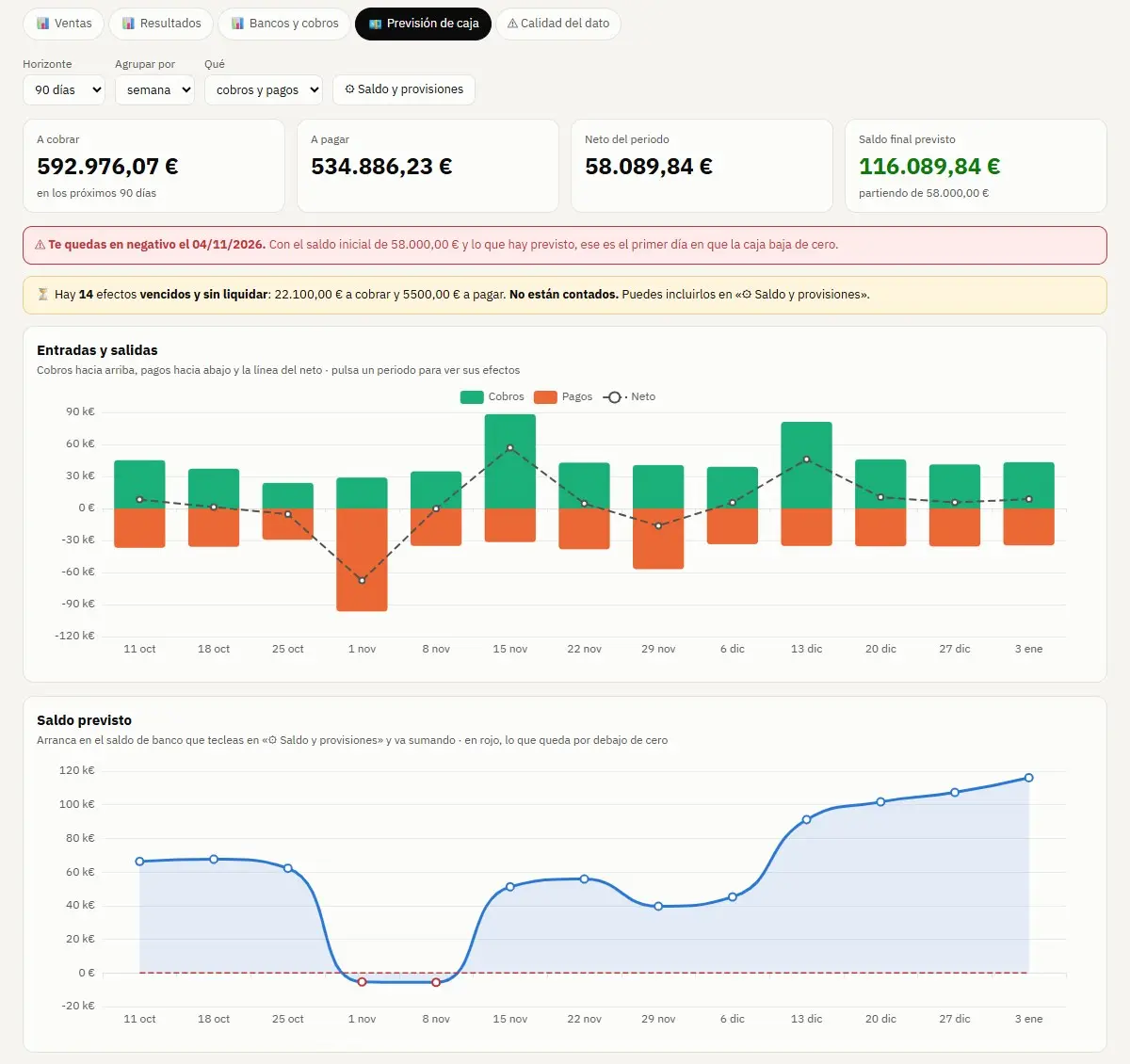Go to the Bancos y cobros tab
The image size is (1130, 1064).
coord(284,24)
